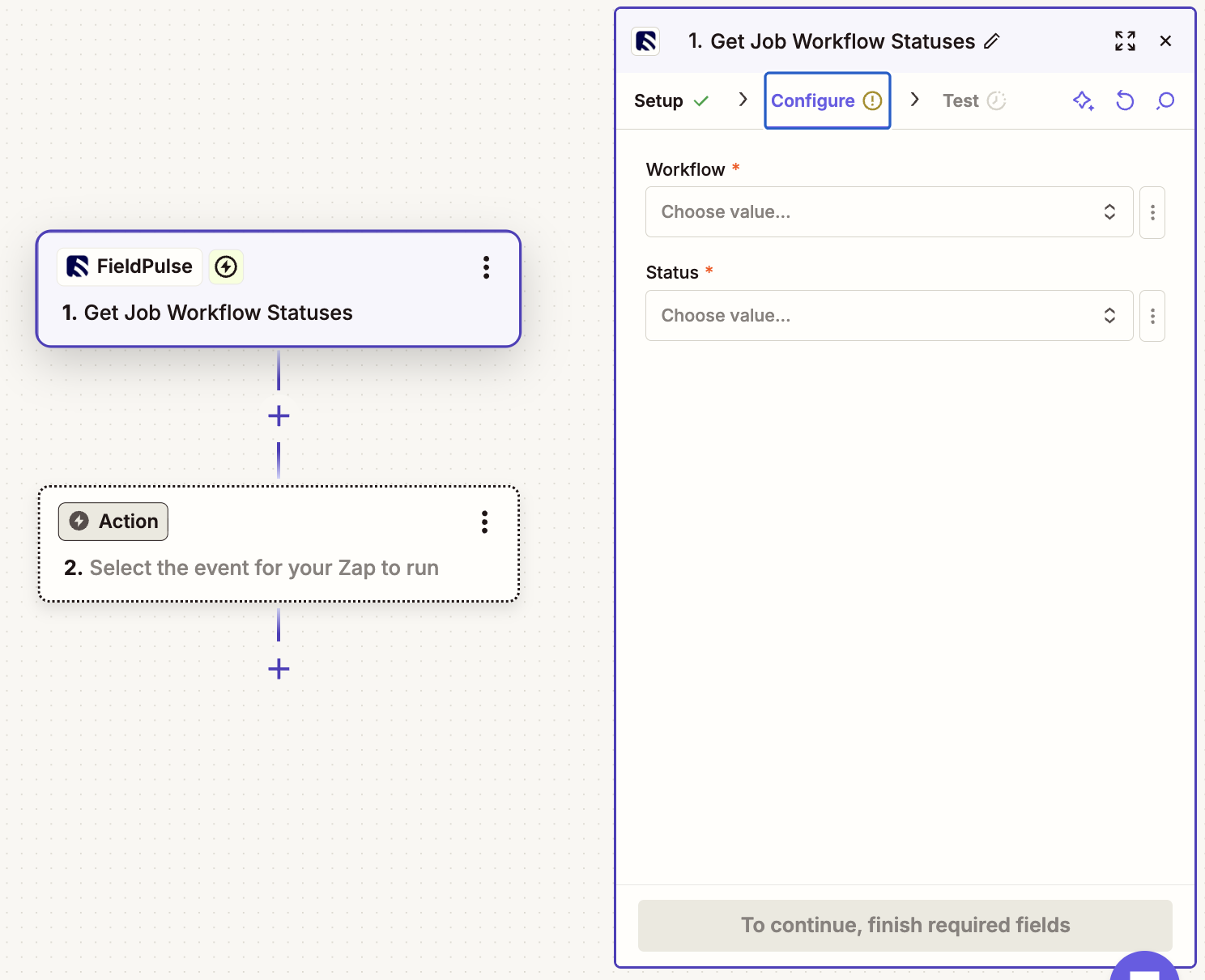Close the Get Job Workflow Statuses panel

pos(1165,41)
